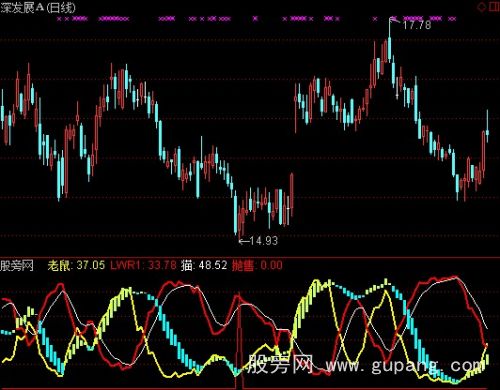
Task: Click the 14.93 low price label
Action: (263, 240)
